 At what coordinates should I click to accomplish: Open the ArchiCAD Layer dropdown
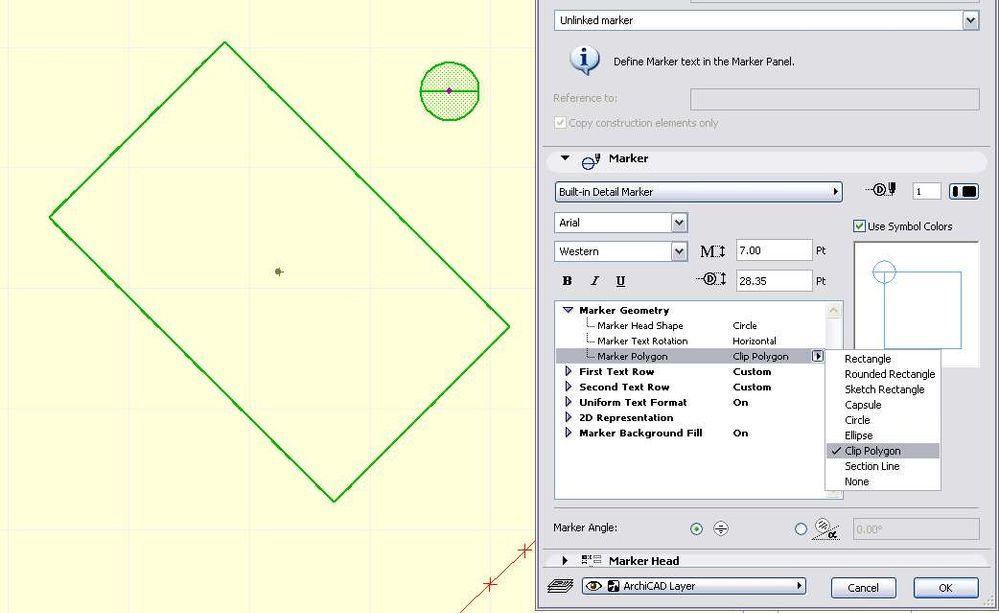click(694, 586)
